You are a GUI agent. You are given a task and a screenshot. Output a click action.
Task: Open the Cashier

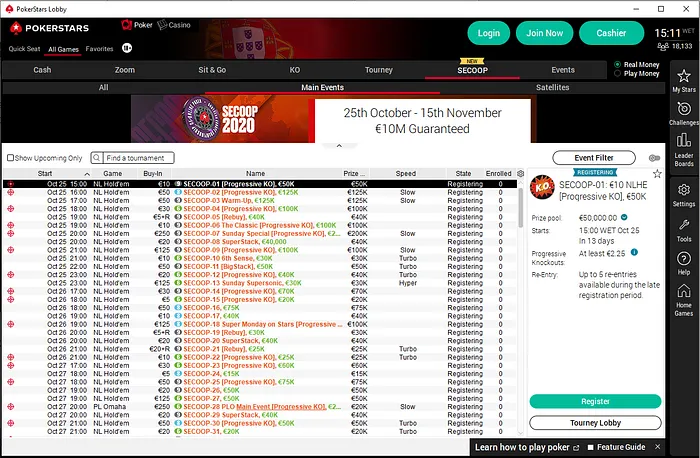pyautogui.click(x=611, y=33)
